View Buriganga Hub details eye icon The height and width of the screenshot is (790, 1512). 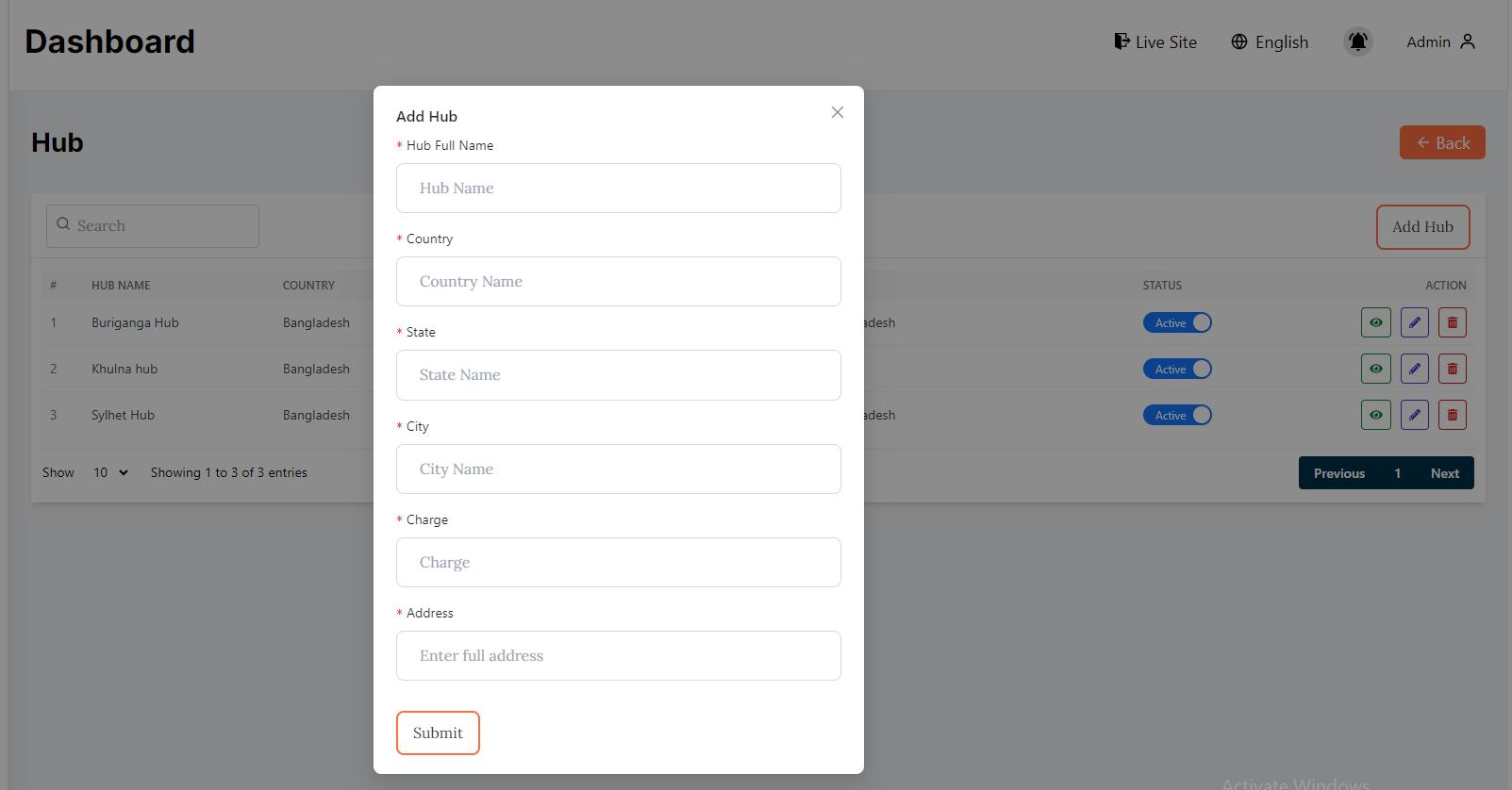pyautogui.click(x=1375, y=322)
